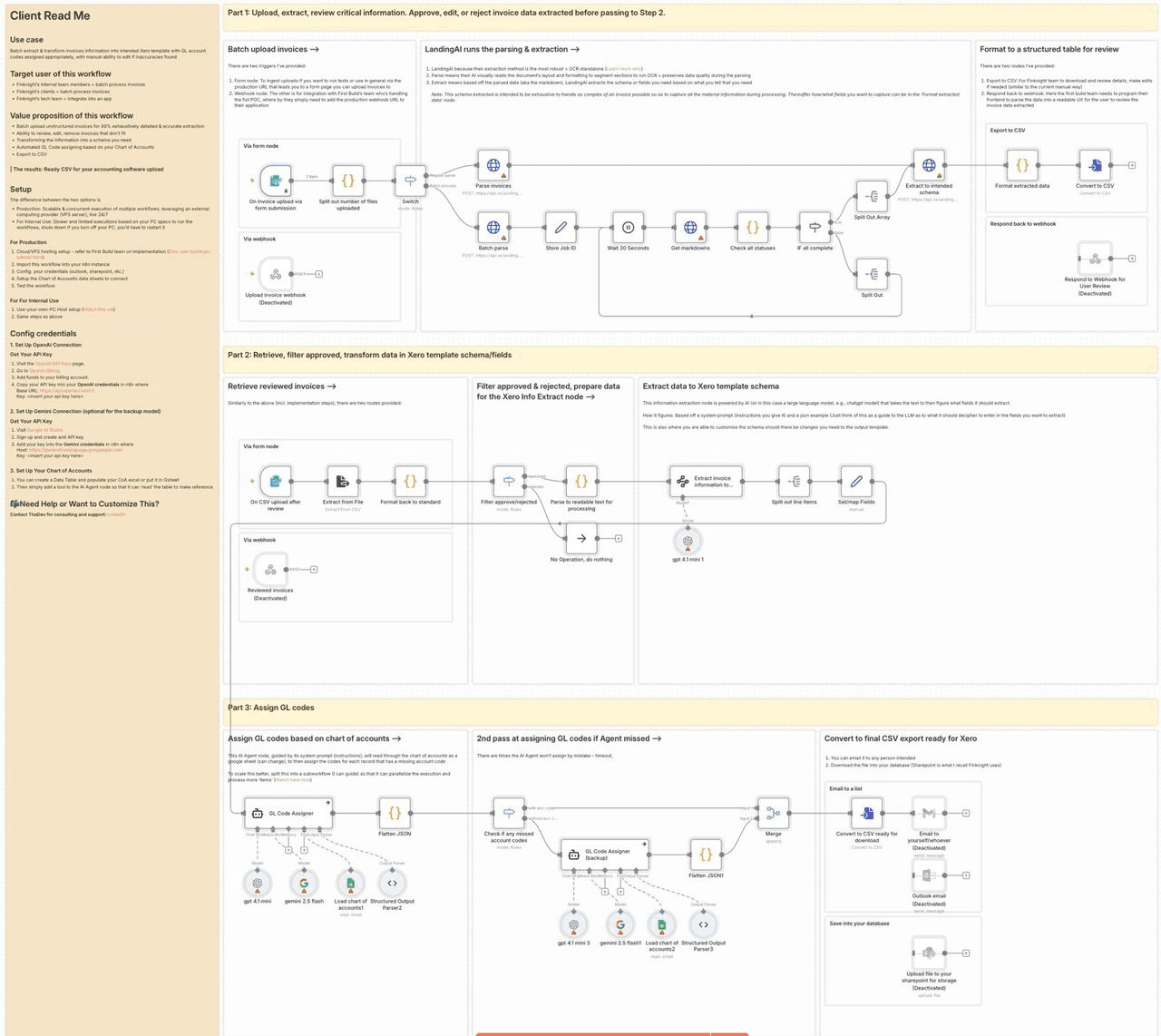This screenshot has height=1036, width=1161.
Task: Select the gpt 4.1 mini model node
Action: 258,883
